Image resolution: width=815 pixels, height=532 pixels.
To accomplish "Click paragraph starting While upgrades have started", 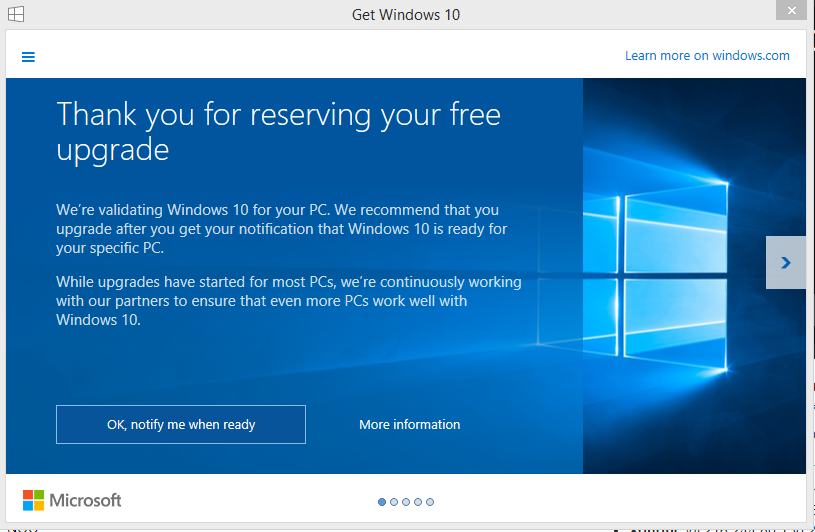I will click(x=288, y=301).
